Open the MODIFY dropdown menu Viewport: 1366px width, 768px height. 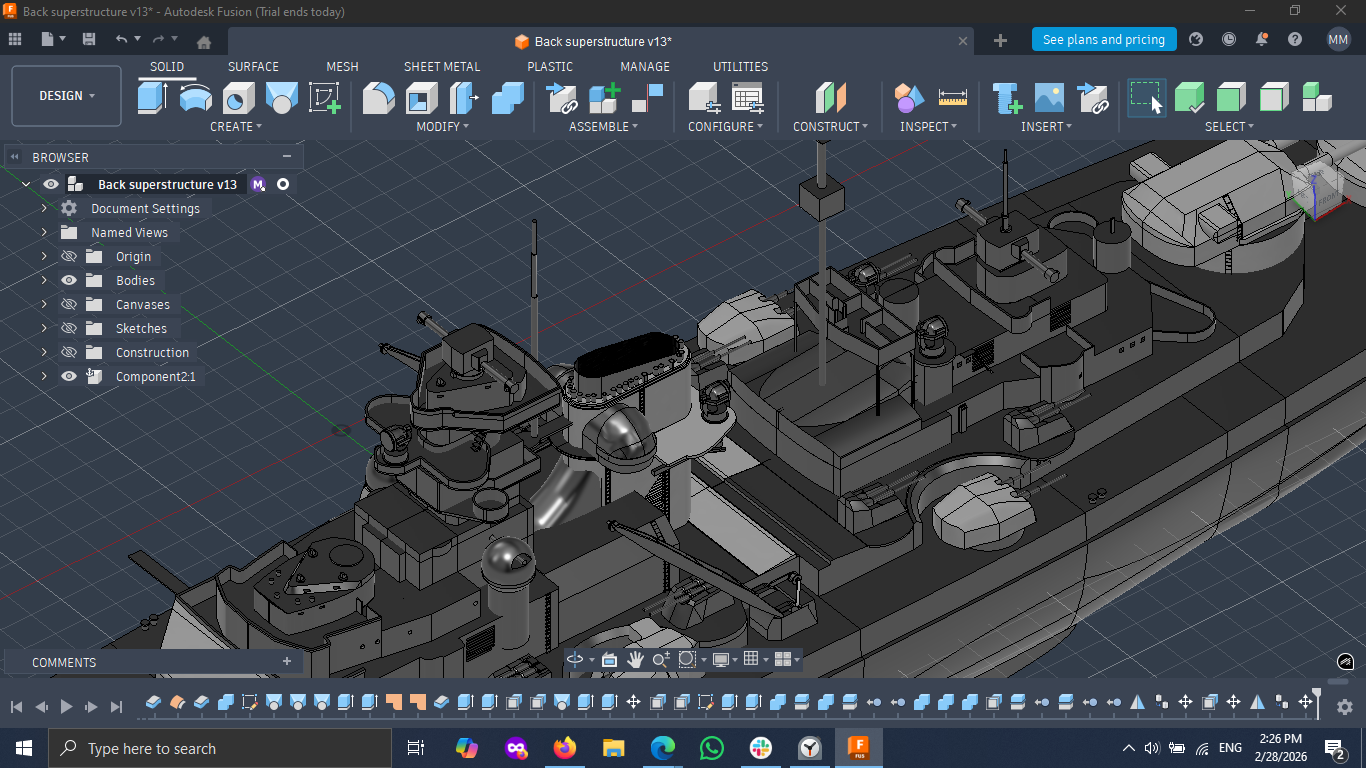pos(443,127)
